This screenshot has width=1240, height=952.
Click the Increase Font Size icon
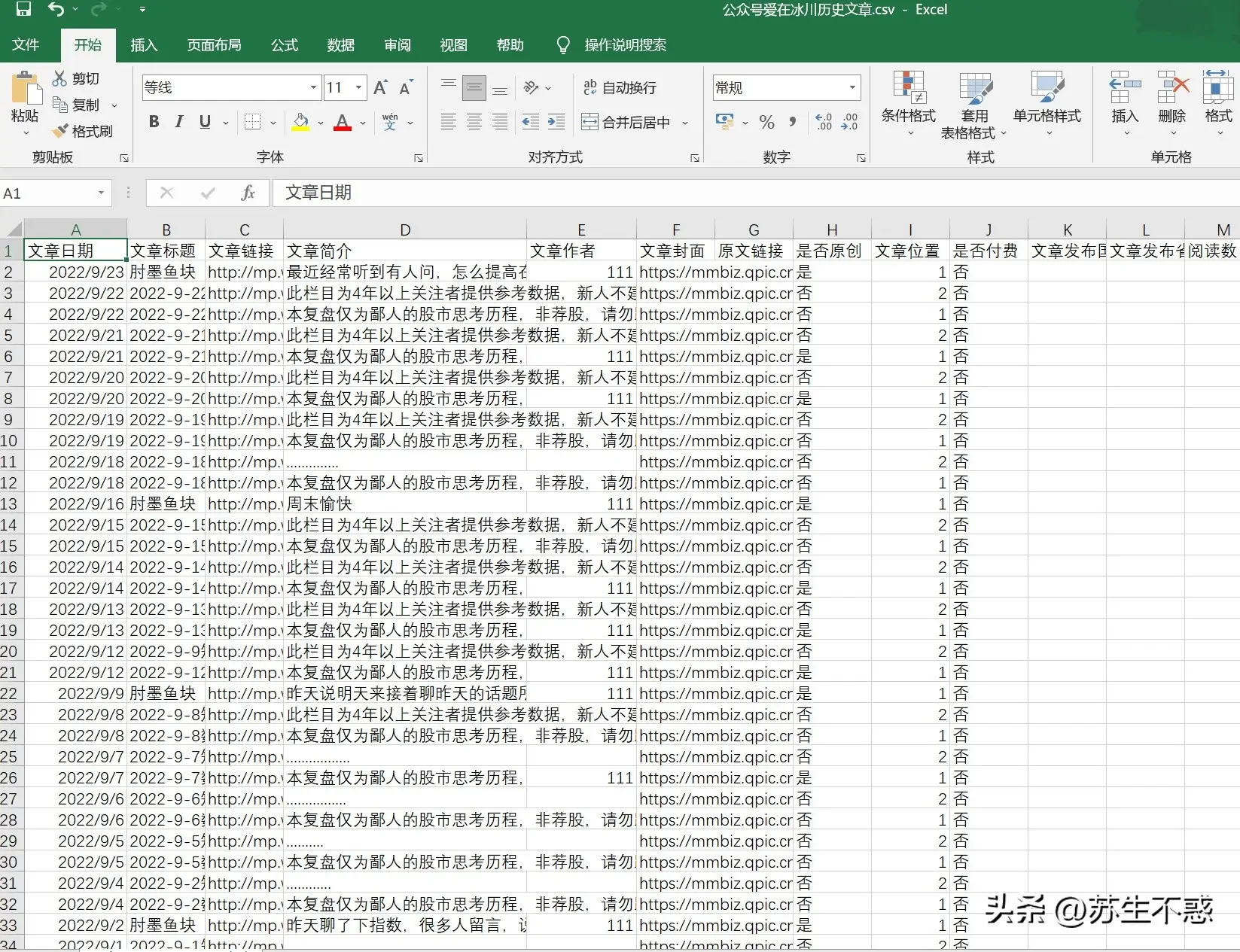[x=381, y=88]
